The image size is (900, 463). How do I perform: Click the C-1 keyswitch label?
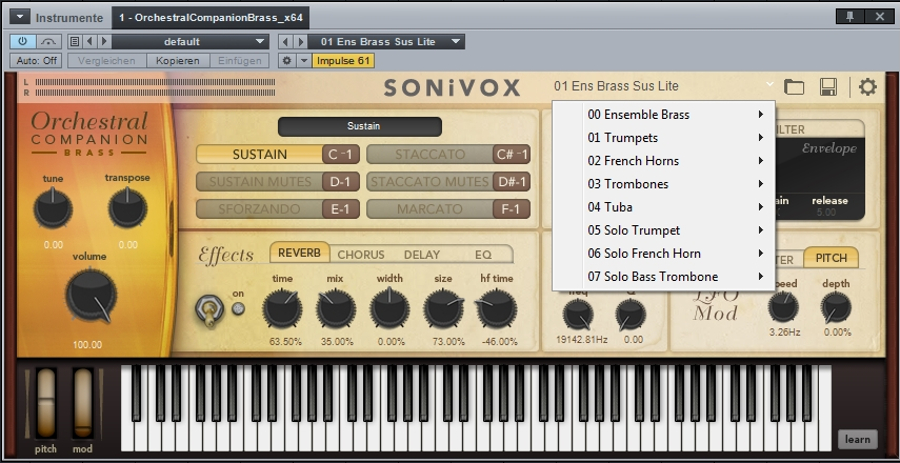point(341,154)
